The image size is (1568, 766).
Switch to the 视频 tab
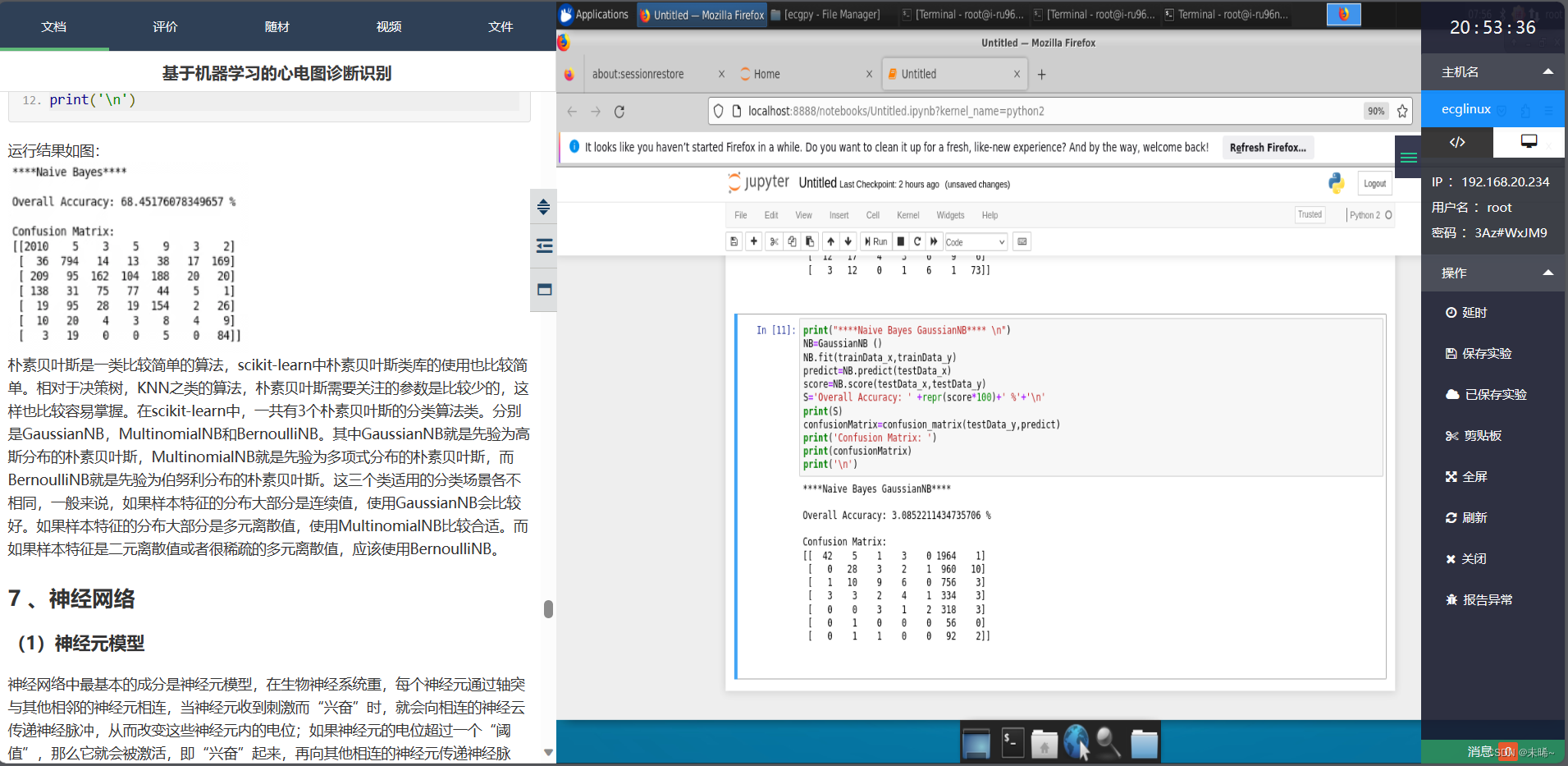coord(389,26)
